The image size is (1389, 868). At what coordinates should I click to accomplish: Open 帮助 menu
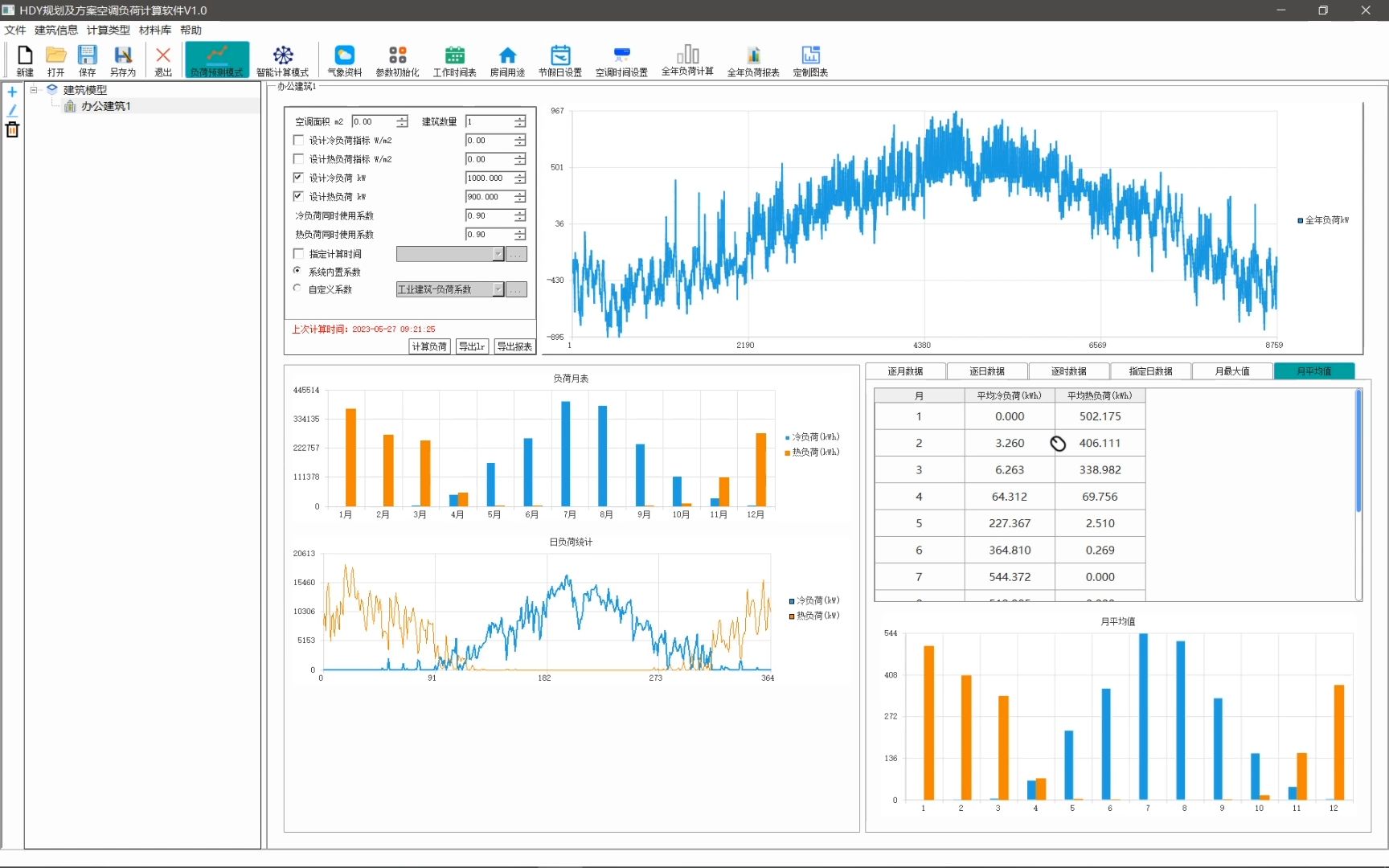click(191, 31)
